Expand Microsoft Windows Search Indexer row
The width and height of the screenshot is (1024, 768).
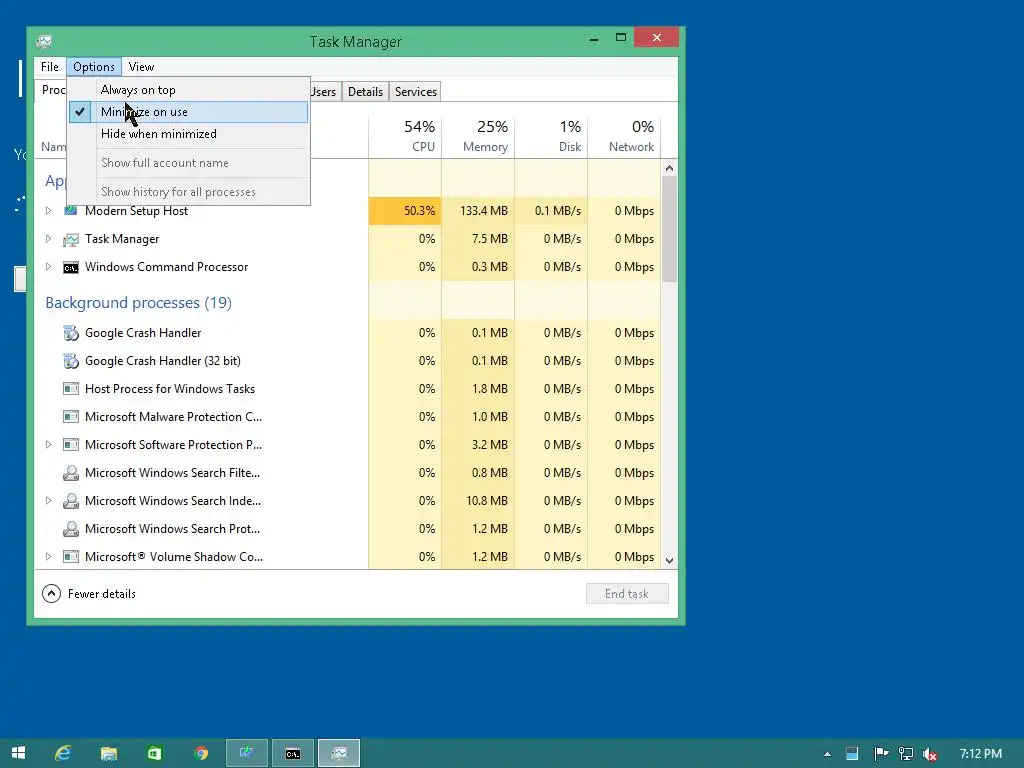coord(48,500)
